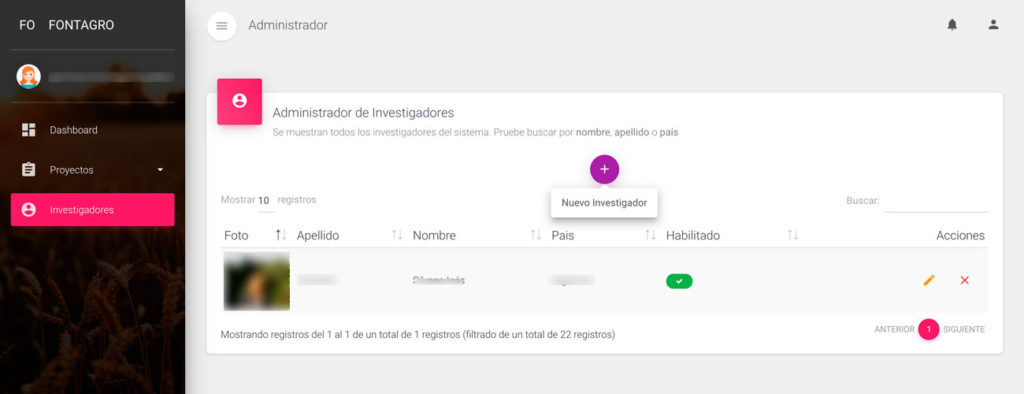The height and width of the screenshot is (394, 1024).
Task: Click the Administrador de Investigadores heading
Action: (363, 112)
